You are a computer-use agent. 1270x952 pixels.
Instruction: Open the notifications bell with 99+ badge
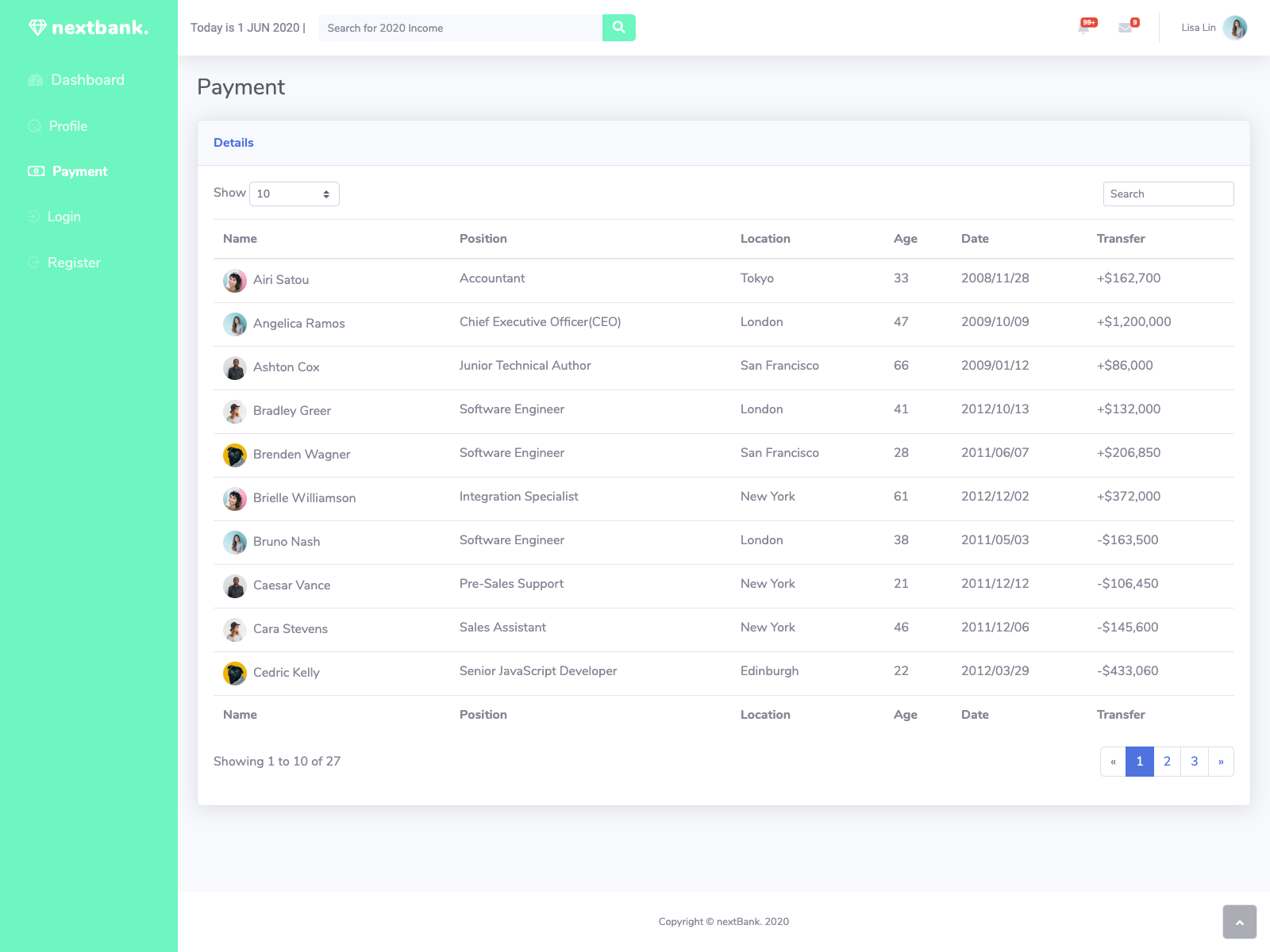1084,28
